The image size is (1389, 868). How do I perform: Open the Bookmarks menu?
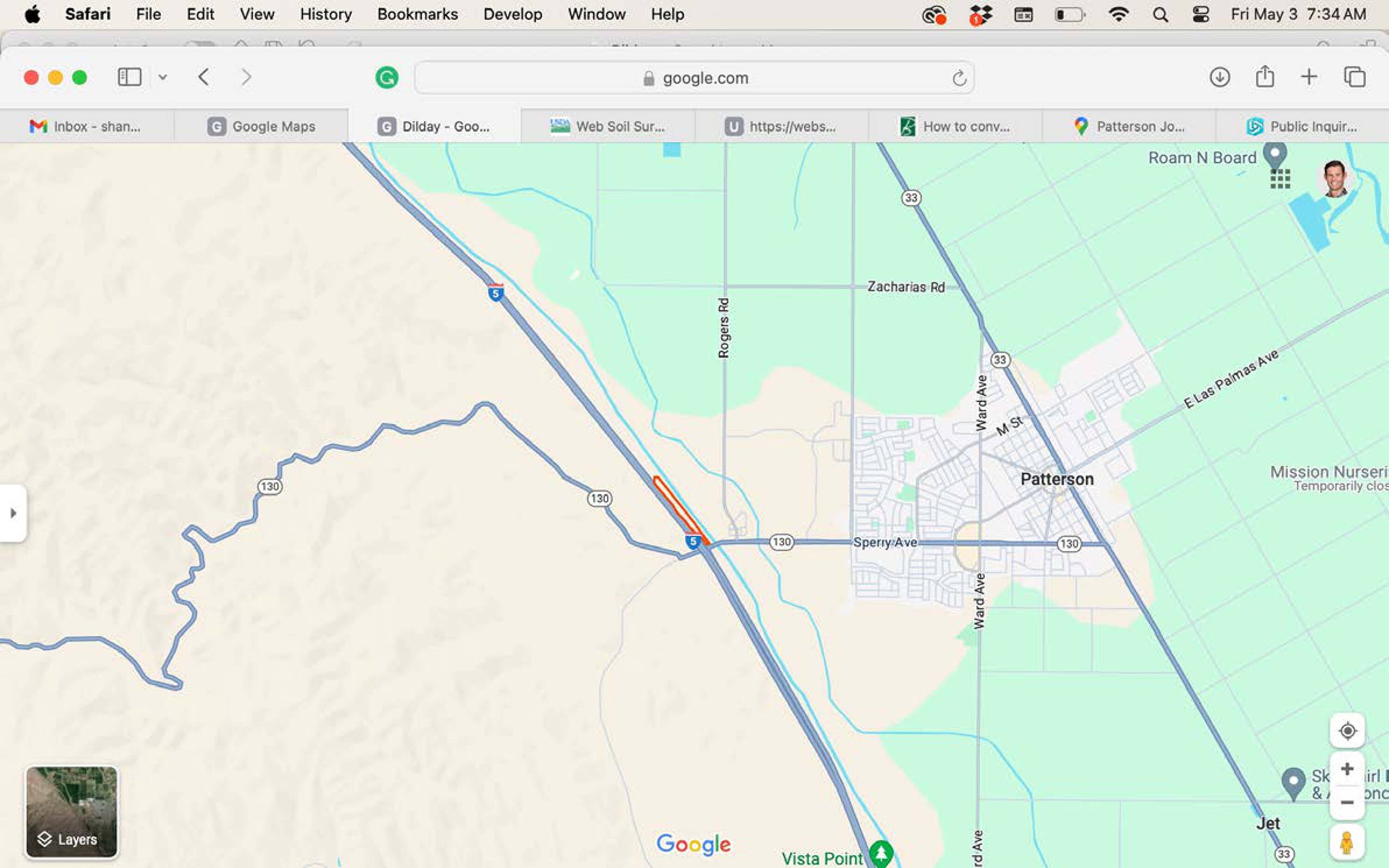click(x=417, y=14)
